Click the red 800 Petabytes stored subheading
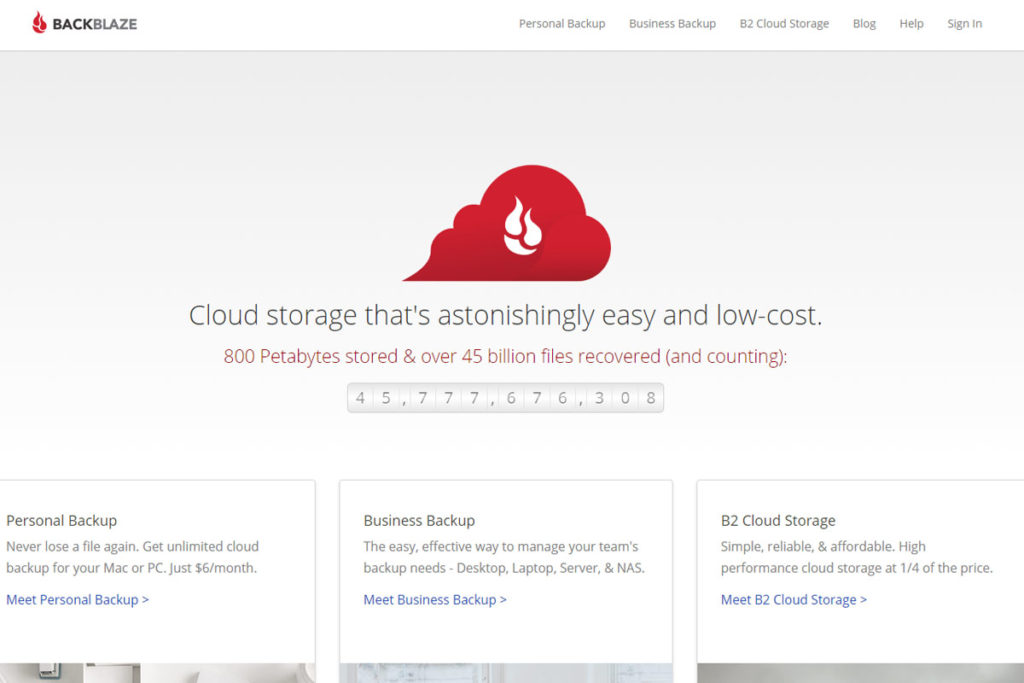The height and width of the screenshot is (683, 1024). click(x=505, y=356)
